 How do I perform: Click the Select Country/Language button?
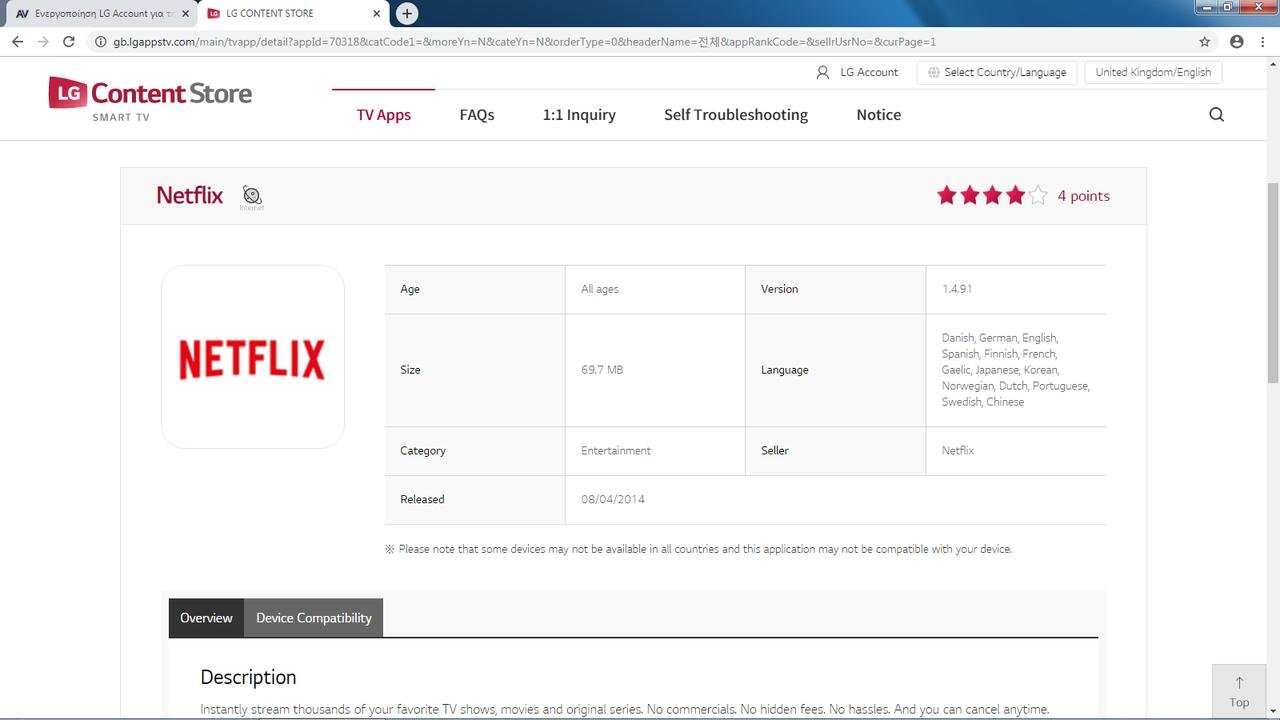click(997, 72)
